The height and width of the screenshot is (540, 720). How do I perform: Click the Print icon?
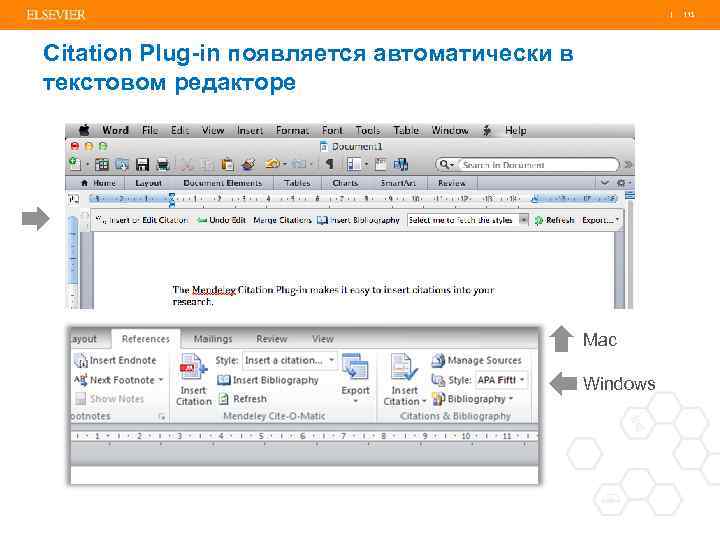click(163, 164)
